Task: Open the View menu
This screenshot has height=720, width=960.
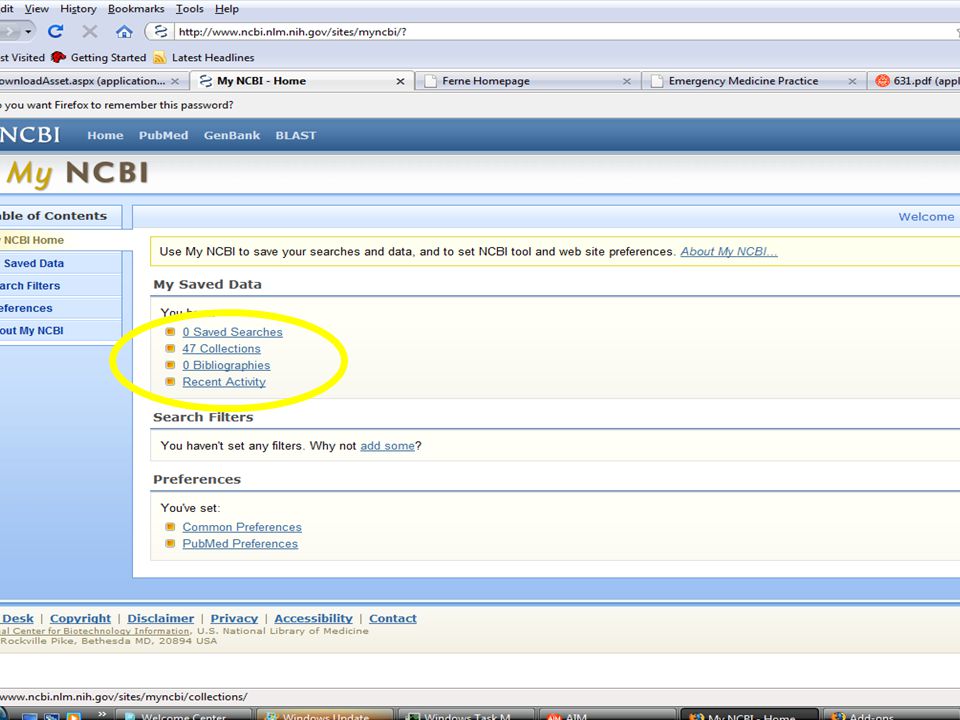Action: click(37, 9)
